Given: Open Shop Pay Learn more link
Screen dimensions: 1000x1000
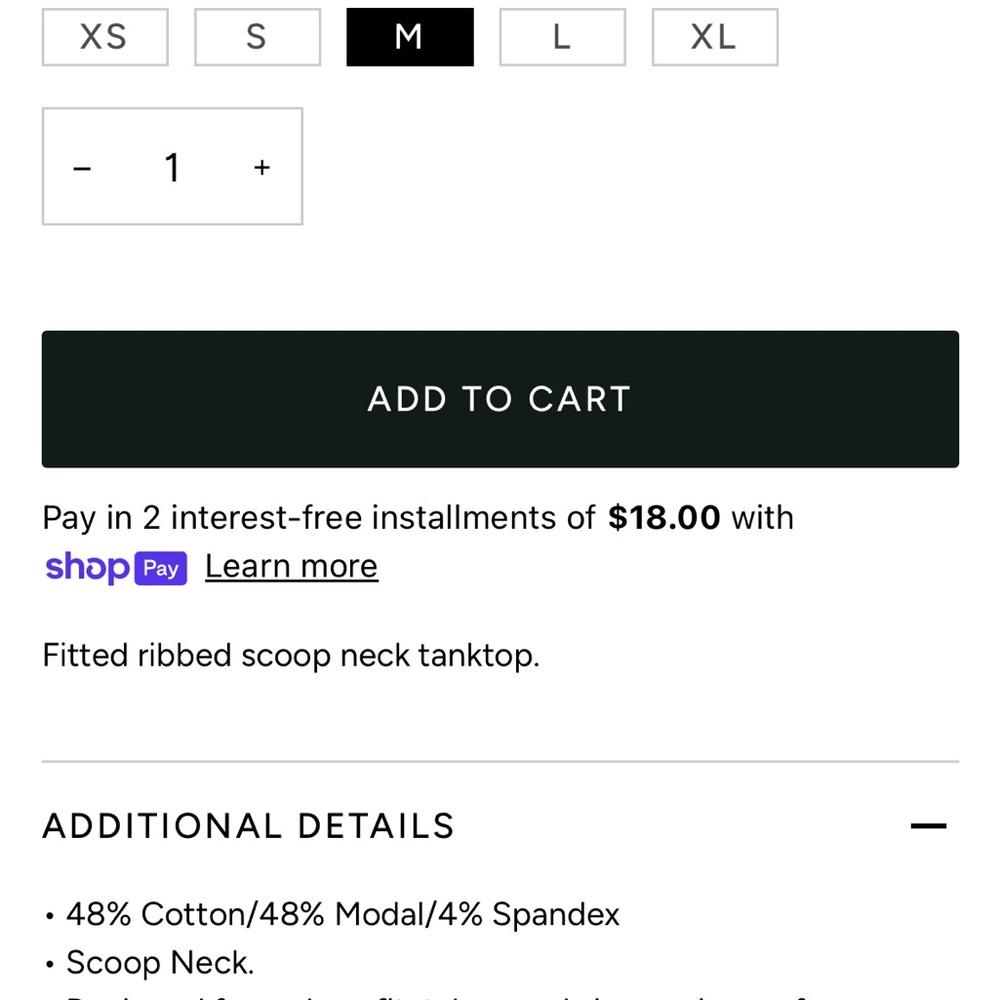Looking at the screenshot, I should tap(291, 566).
